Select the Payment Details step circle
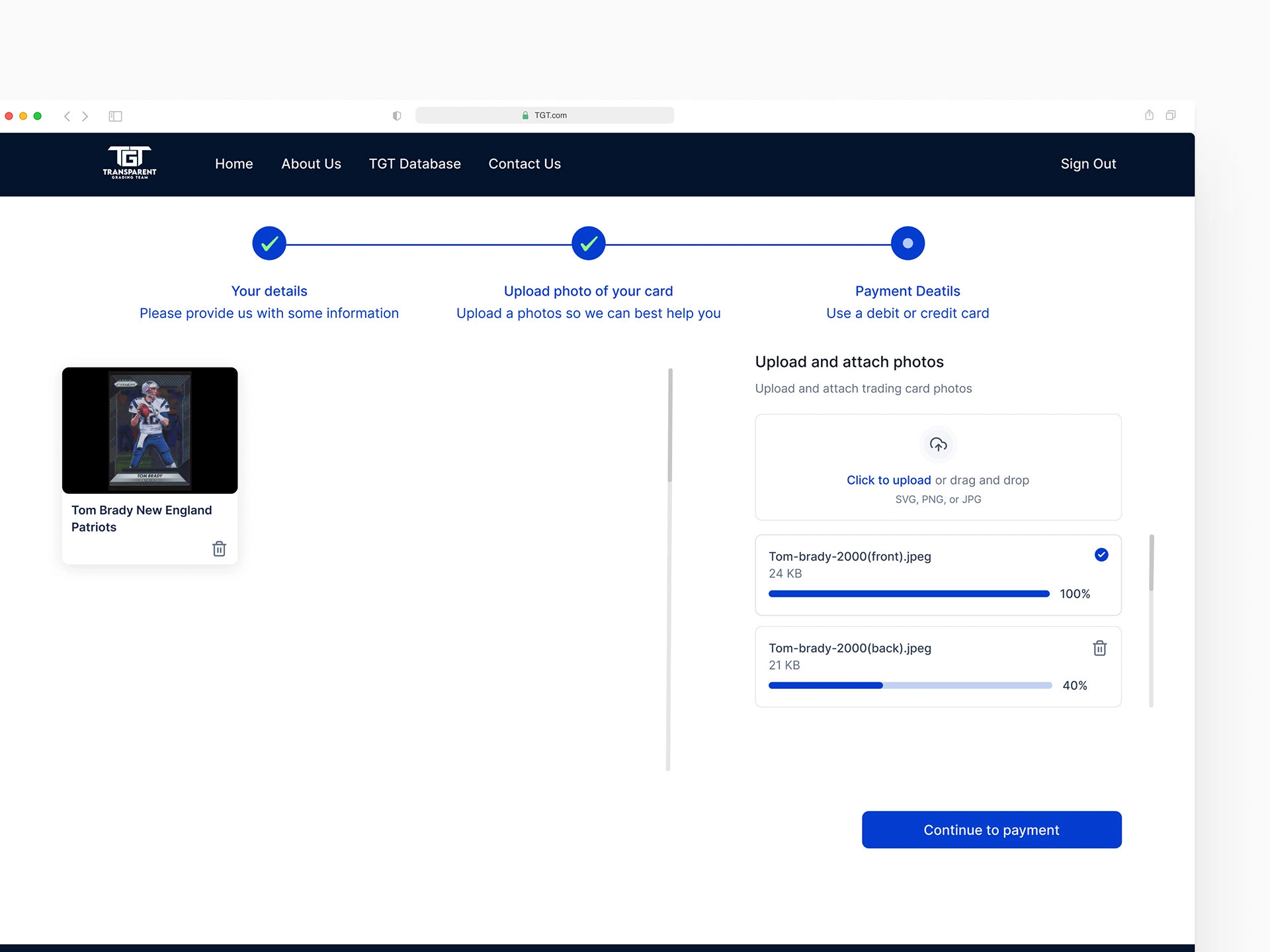1270x952 pixels. point(908,243)
